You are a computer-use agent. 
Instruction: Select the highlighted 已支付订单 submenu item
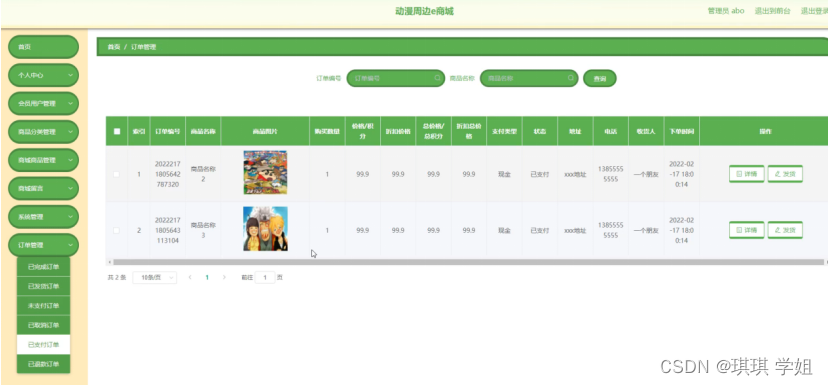pos(43,344)
